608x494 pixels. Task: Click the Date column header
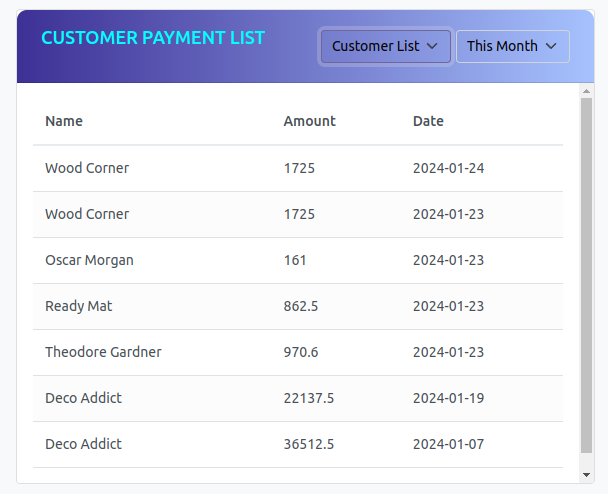click(428, 121)
